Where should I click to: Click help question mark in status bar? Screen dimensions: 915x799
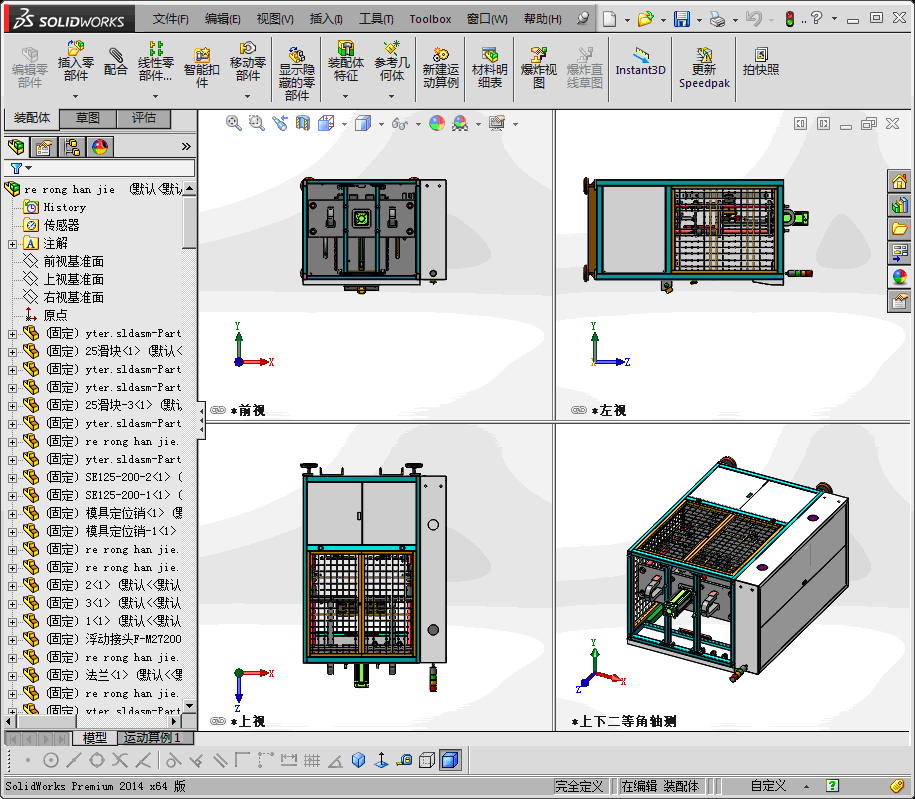click(832, 786)
